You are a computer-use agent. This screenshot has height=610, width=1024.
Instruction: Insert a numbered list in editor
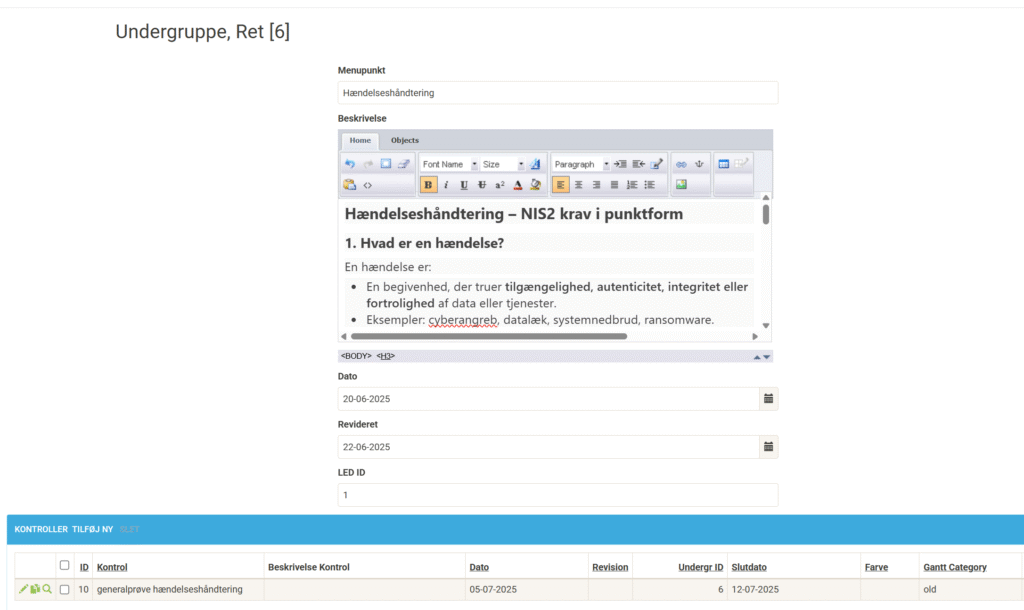tap(632, 185)
